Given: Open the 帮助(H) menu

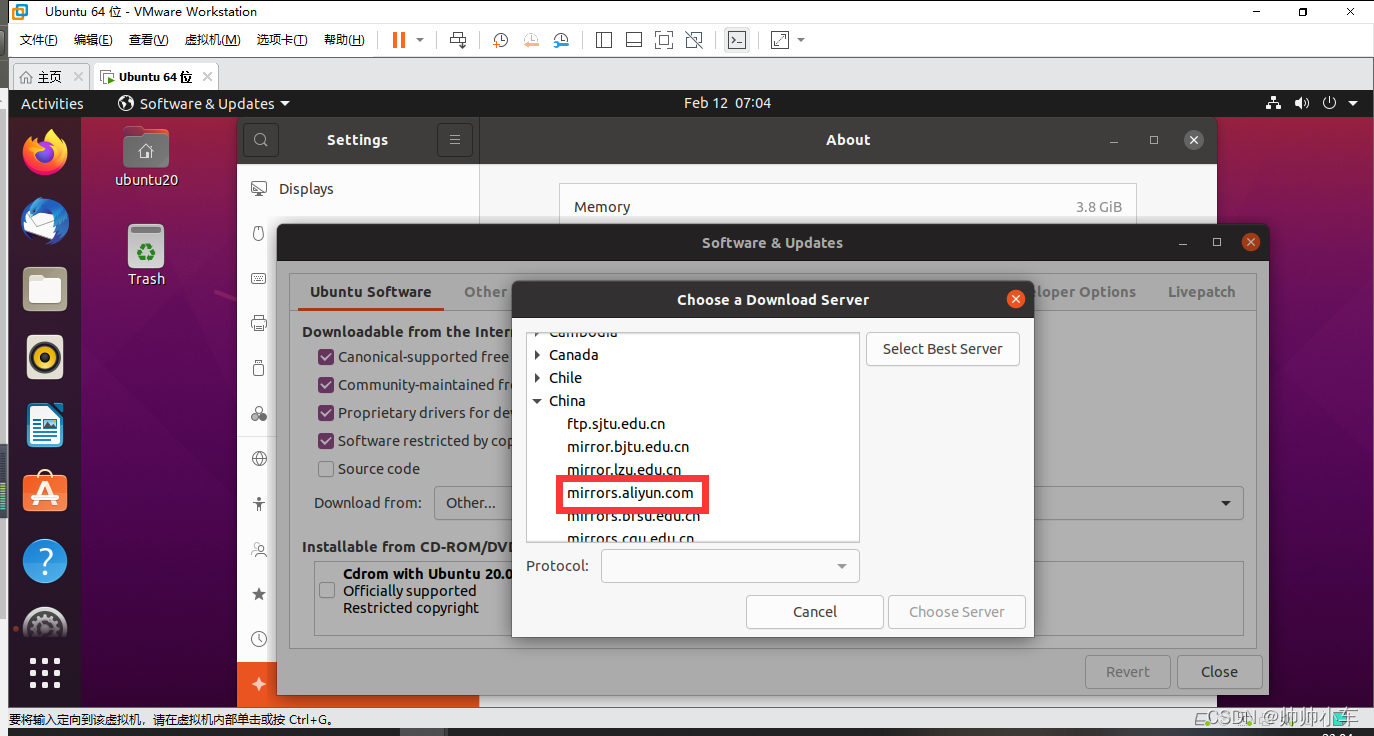Looking at the screenshot, I should pos(344,40).
